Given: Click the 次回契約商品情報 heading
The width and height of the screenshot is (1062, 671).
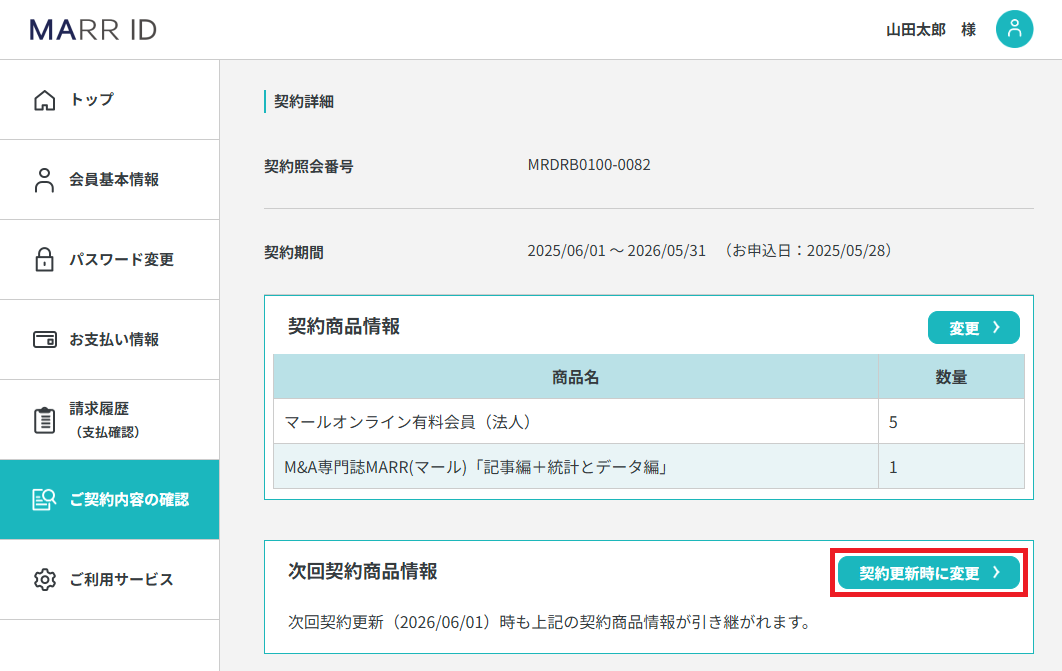Looking at the screenshot, I should [362, 571].
